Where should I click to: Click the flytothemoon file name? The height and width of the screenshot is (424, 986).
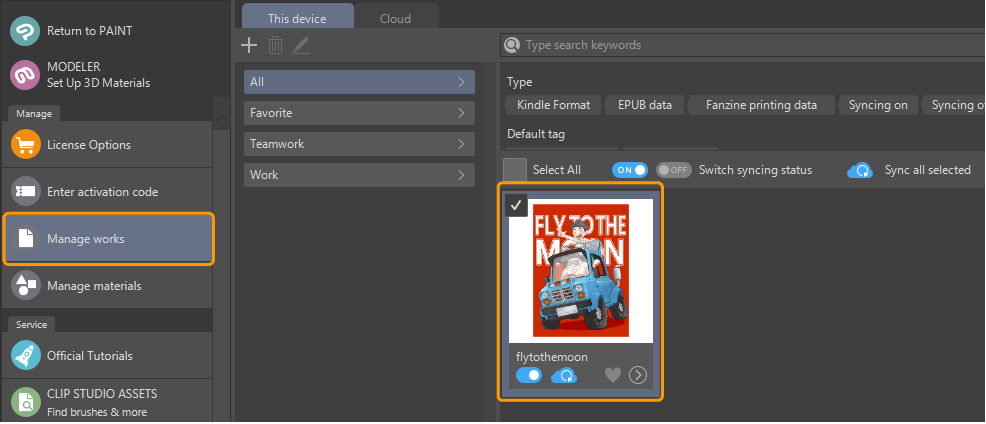(551, 357)
